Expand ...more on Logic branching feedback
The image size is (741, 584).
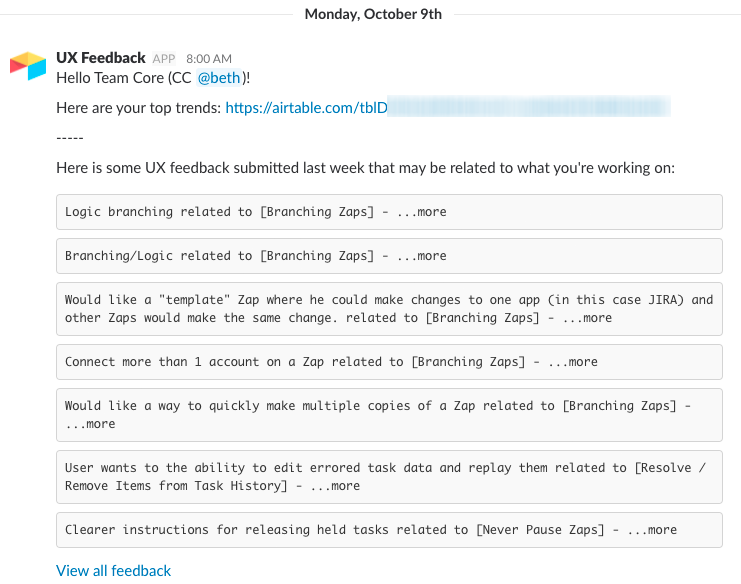422,212
